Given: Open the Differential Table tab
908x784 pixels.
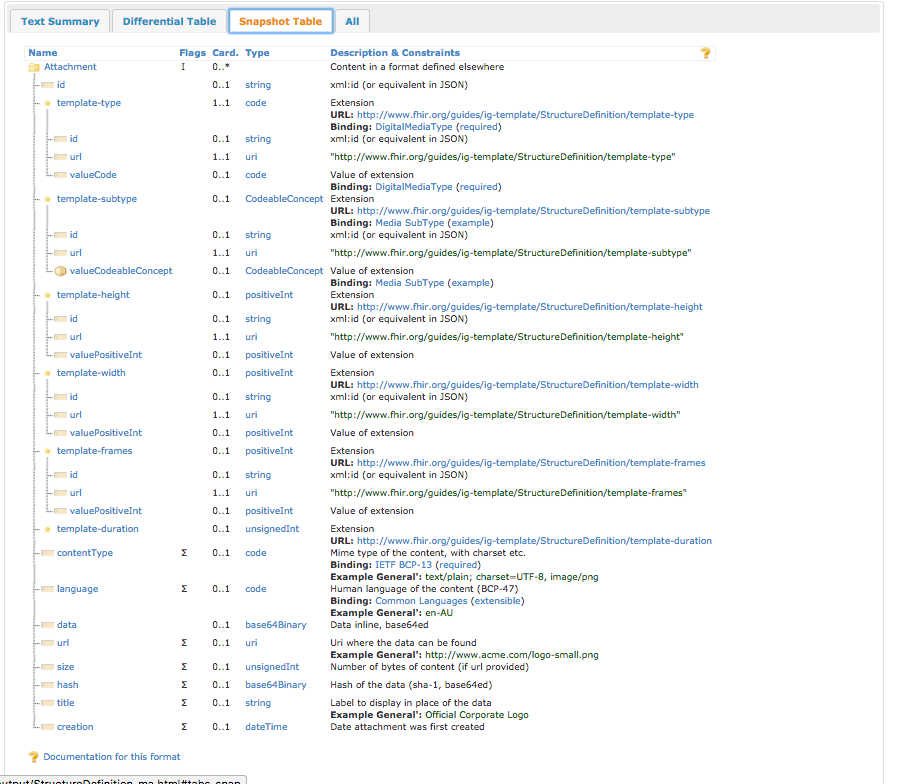Looking at the screenshot, I should (x=169, y=21).
